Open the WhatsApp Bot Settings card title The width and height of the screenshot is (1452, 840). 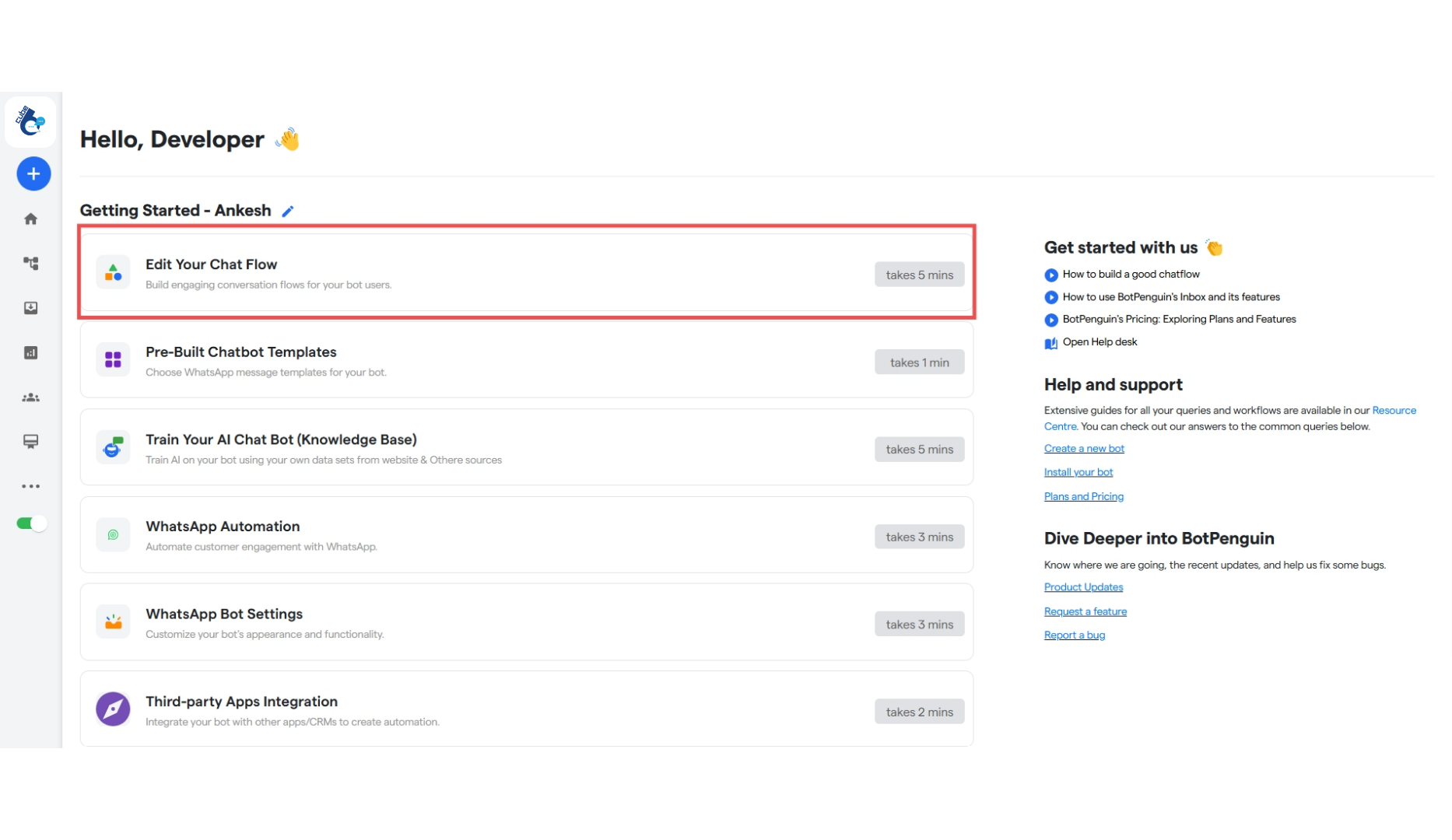click(224, 614)
